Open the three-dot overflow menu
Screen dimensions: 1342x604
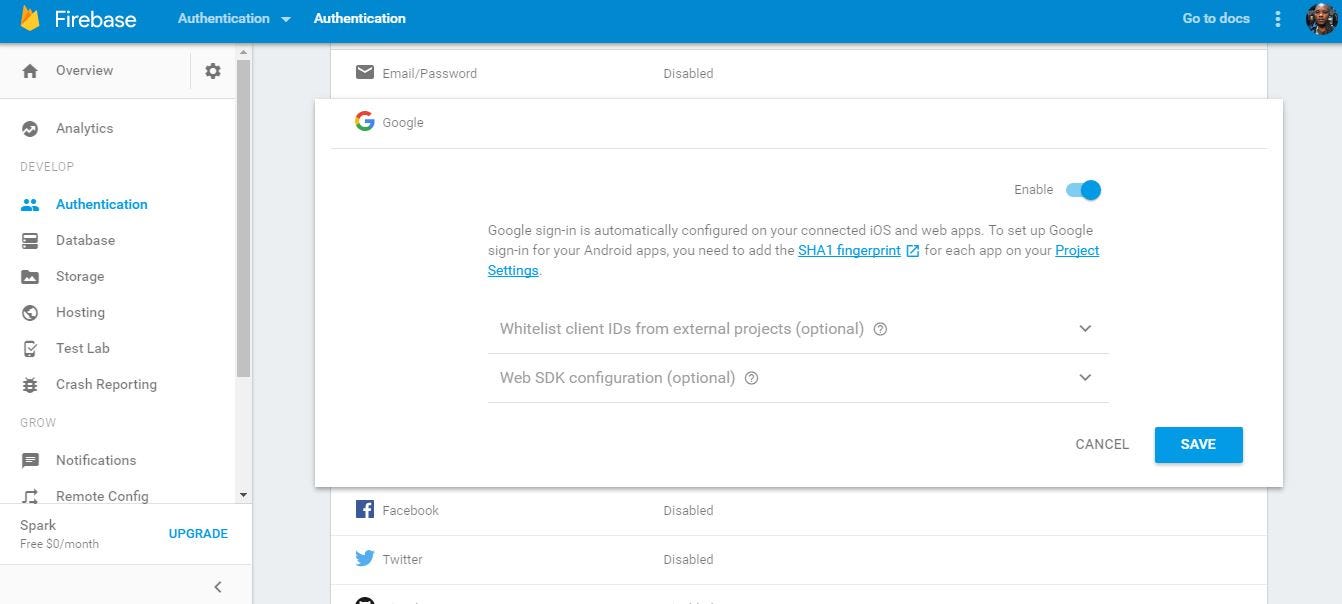coord(1277,19)
